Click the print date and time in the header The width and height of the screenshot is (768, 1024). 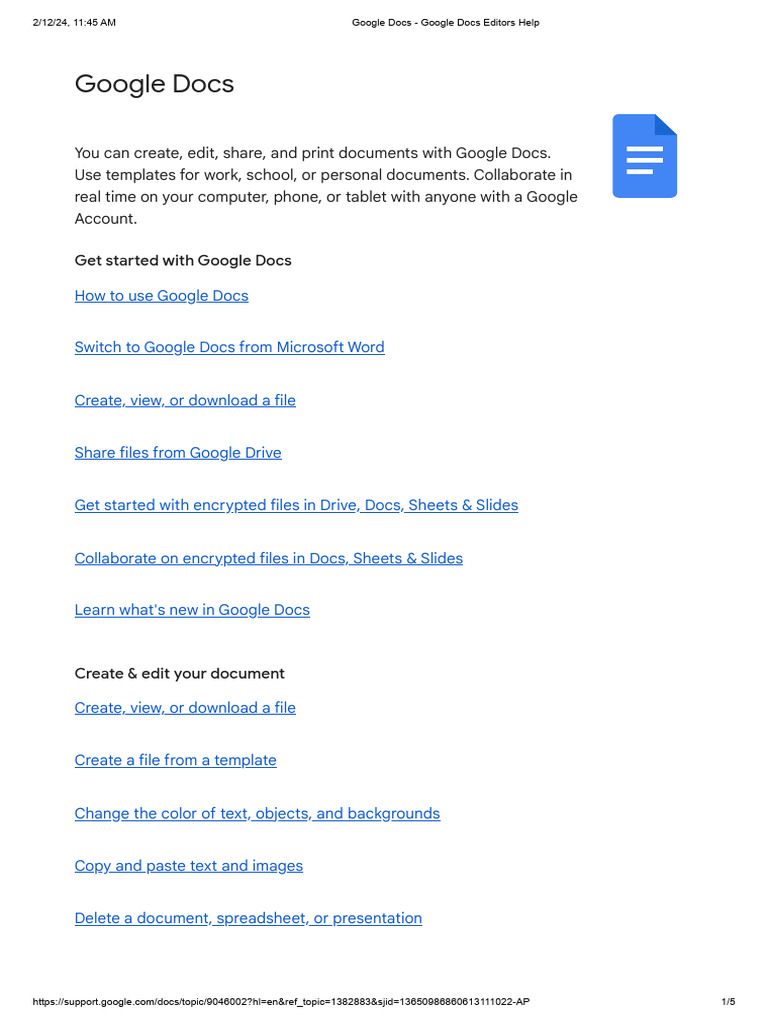(x=74, y=22)
